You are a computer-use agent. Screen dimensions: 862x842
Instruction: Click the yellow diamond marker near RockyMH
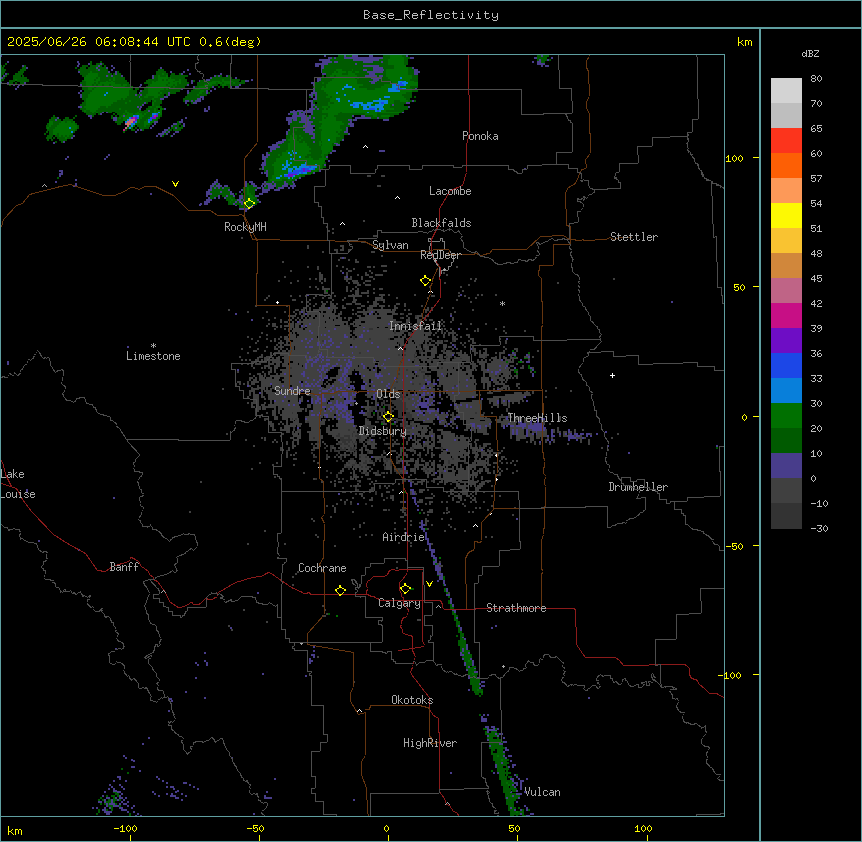(249, 204)
